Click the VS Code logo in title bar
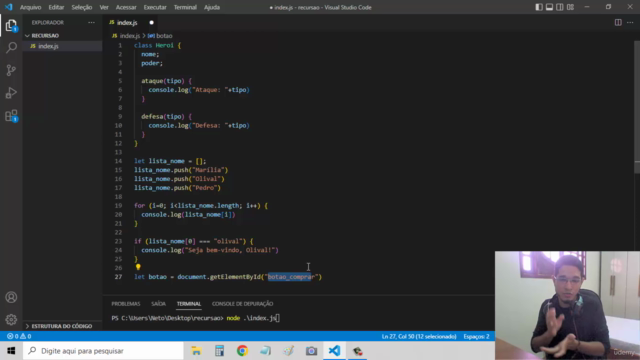This screenshot has width=640, height=360. click(9, 7)
